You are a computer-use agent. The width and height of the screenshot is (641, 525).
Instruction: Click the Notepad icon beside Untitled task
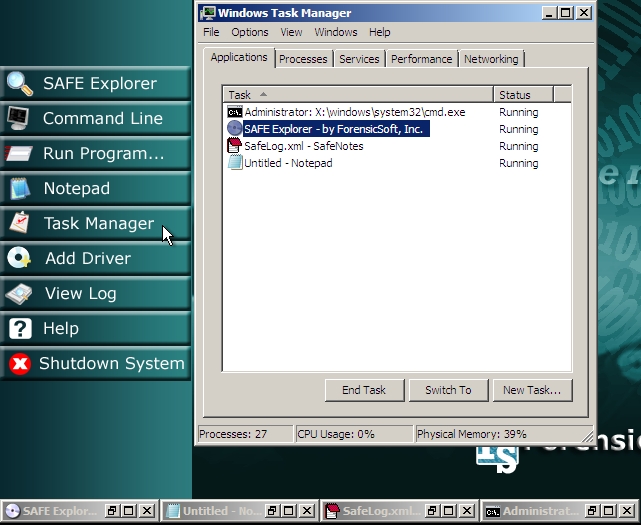pyautogui.click(x=235, y=163)
